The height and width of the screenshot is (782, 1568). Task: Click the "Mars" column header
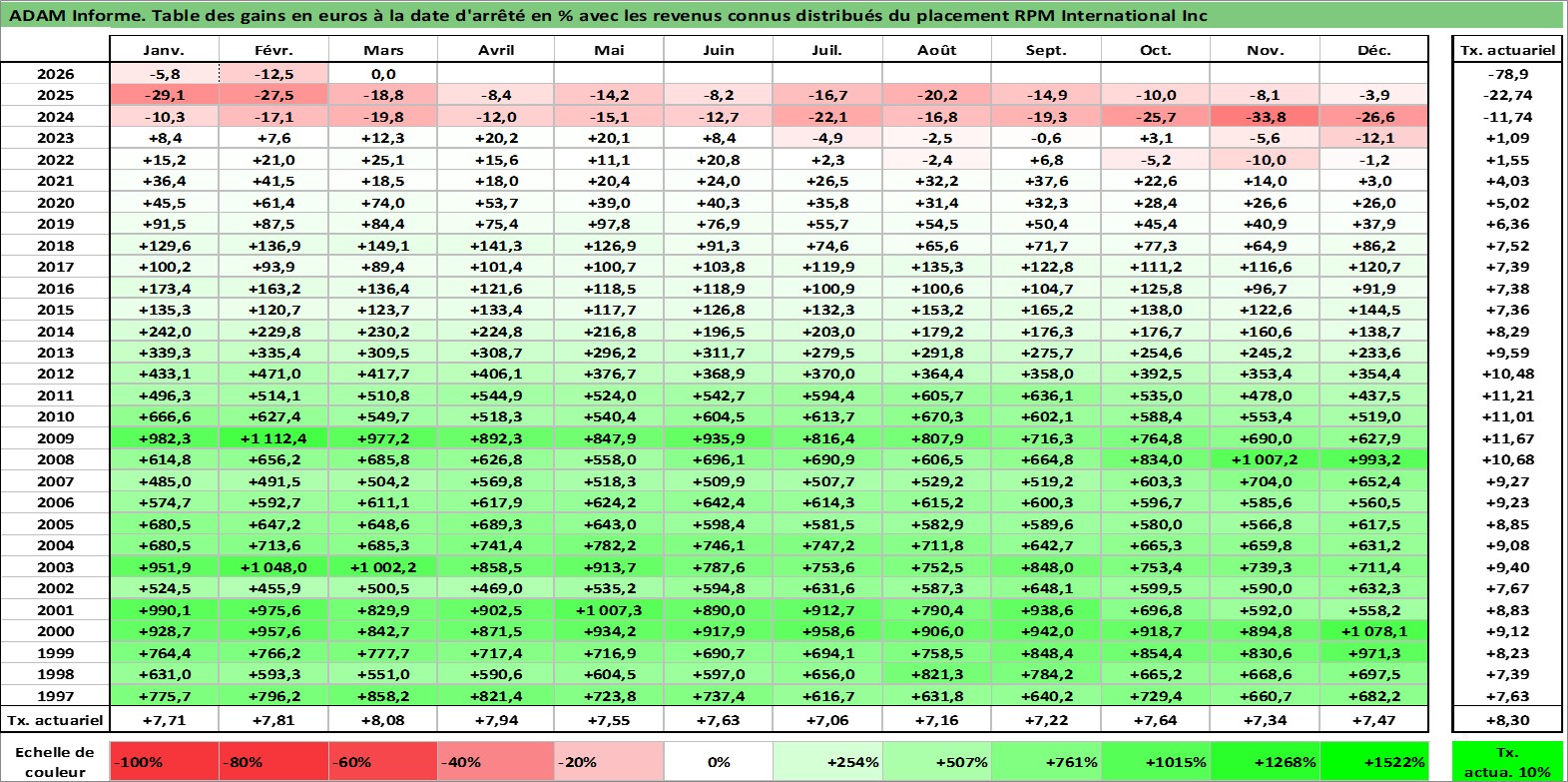383,50
